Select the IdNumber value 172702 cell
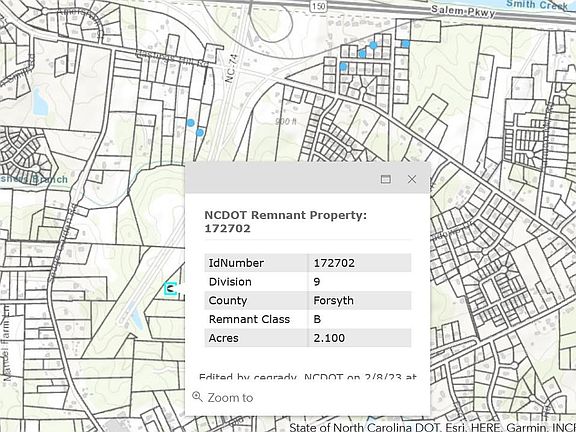The image size is (576, 432). point(360,263)
